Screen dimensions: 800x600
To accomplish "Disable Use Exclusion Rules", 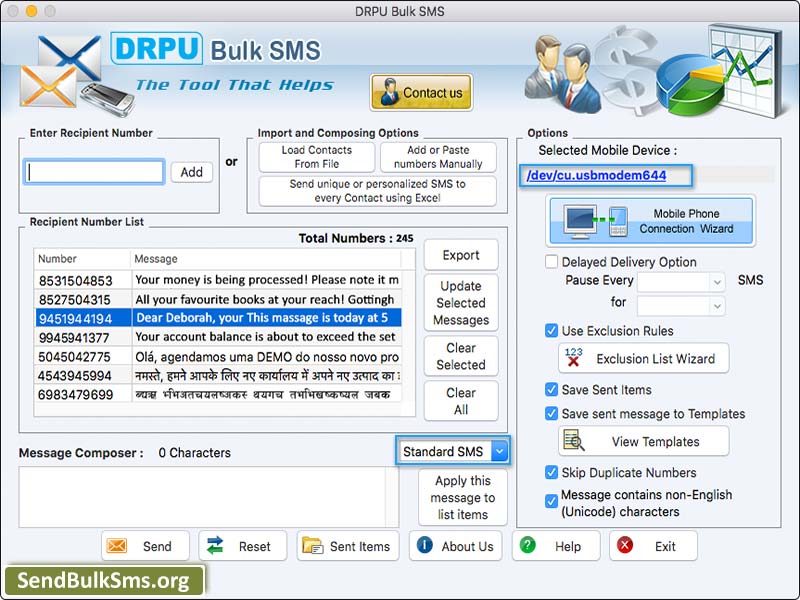I will 551,331.
